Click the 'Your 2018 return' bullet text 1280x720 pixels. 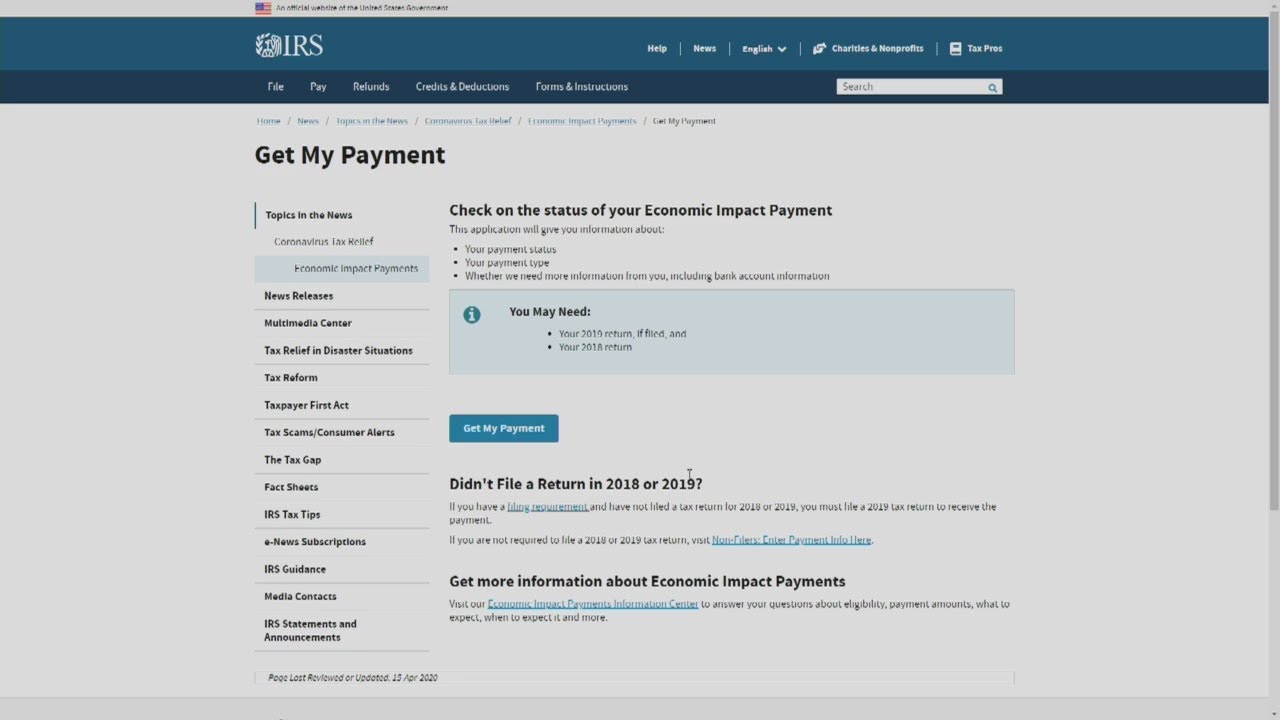click(x=595, y=347)
